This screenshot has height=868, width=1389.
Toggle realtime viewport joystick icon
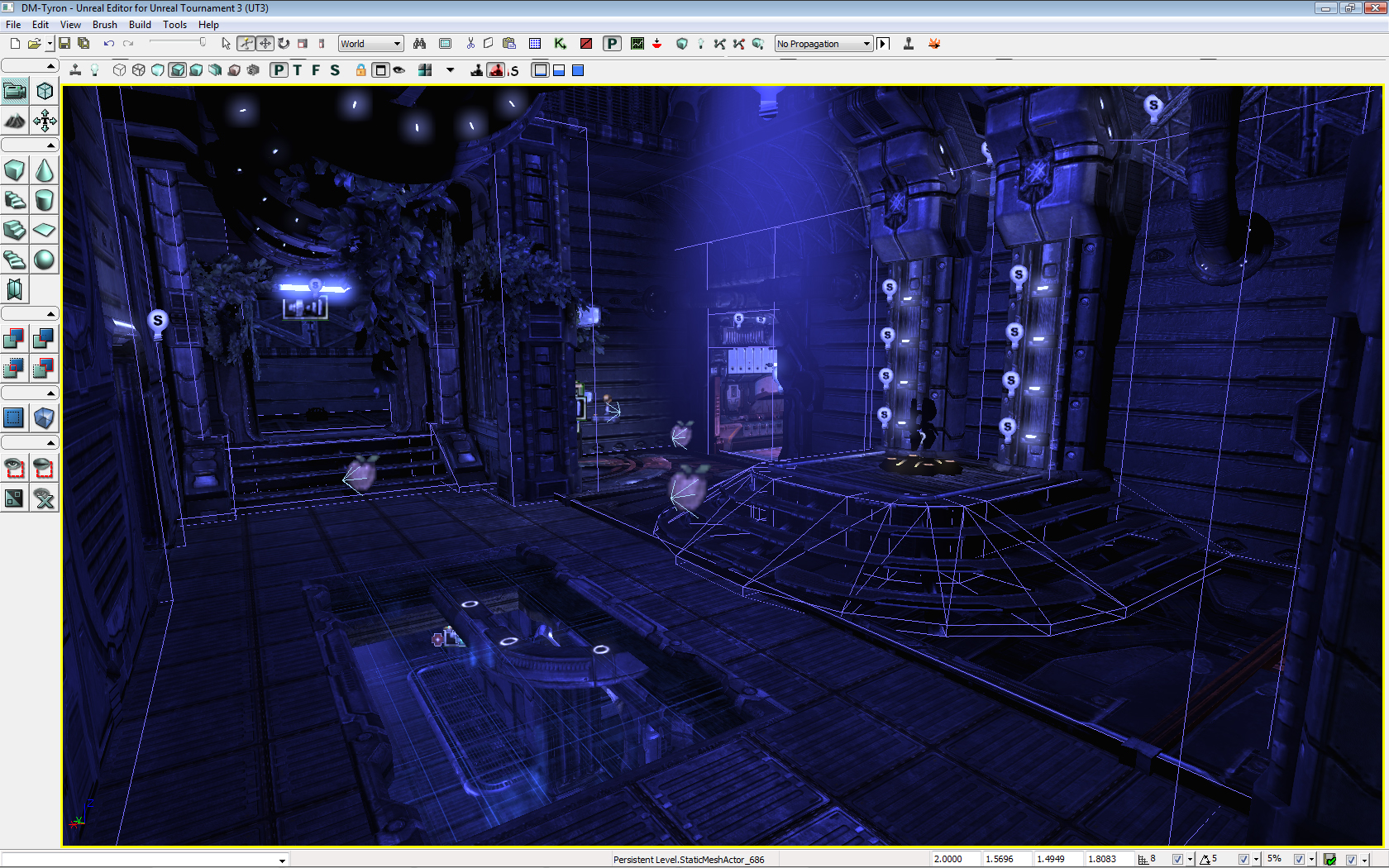tap(75, 70)
